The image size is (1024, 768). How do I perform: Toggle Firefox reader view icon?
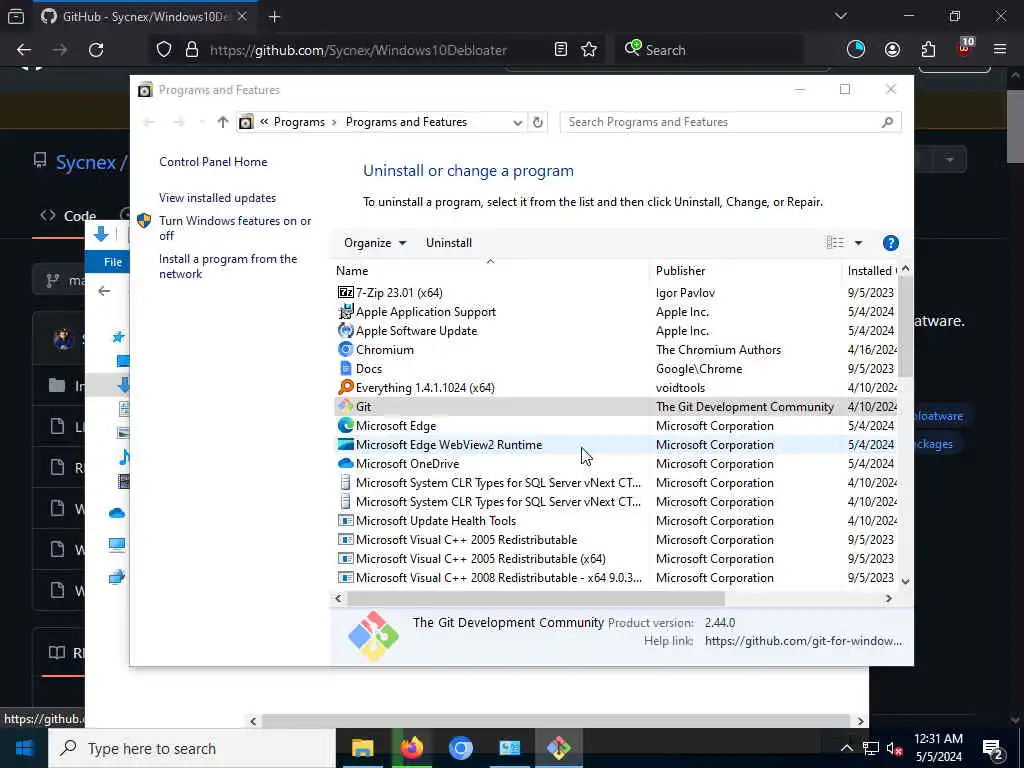point(560,50)
